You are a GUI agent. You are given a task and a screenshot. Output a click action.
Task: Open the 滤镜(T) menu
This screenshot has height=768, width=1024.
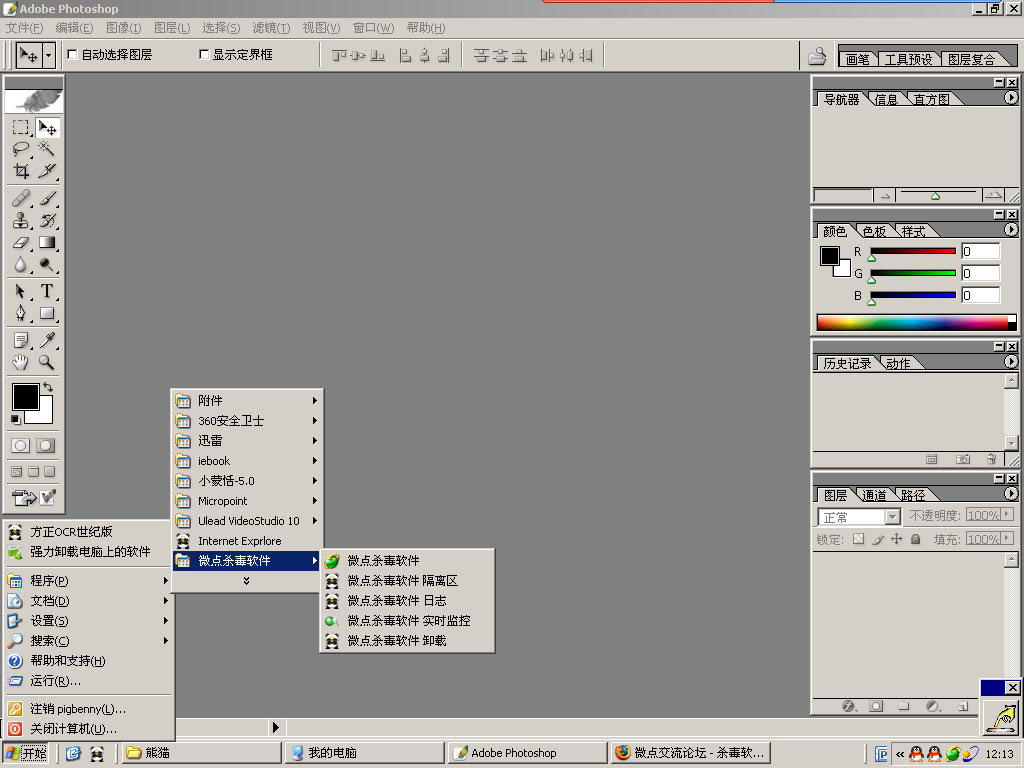[x=271, y=27]
